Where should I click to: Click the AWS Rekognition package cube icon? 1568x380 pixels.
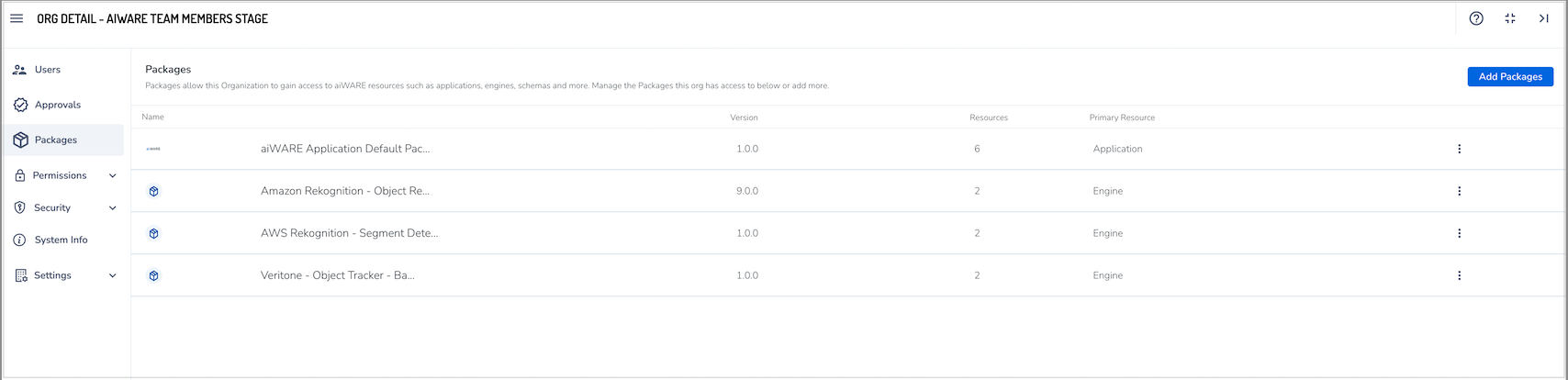click(154, 233)
